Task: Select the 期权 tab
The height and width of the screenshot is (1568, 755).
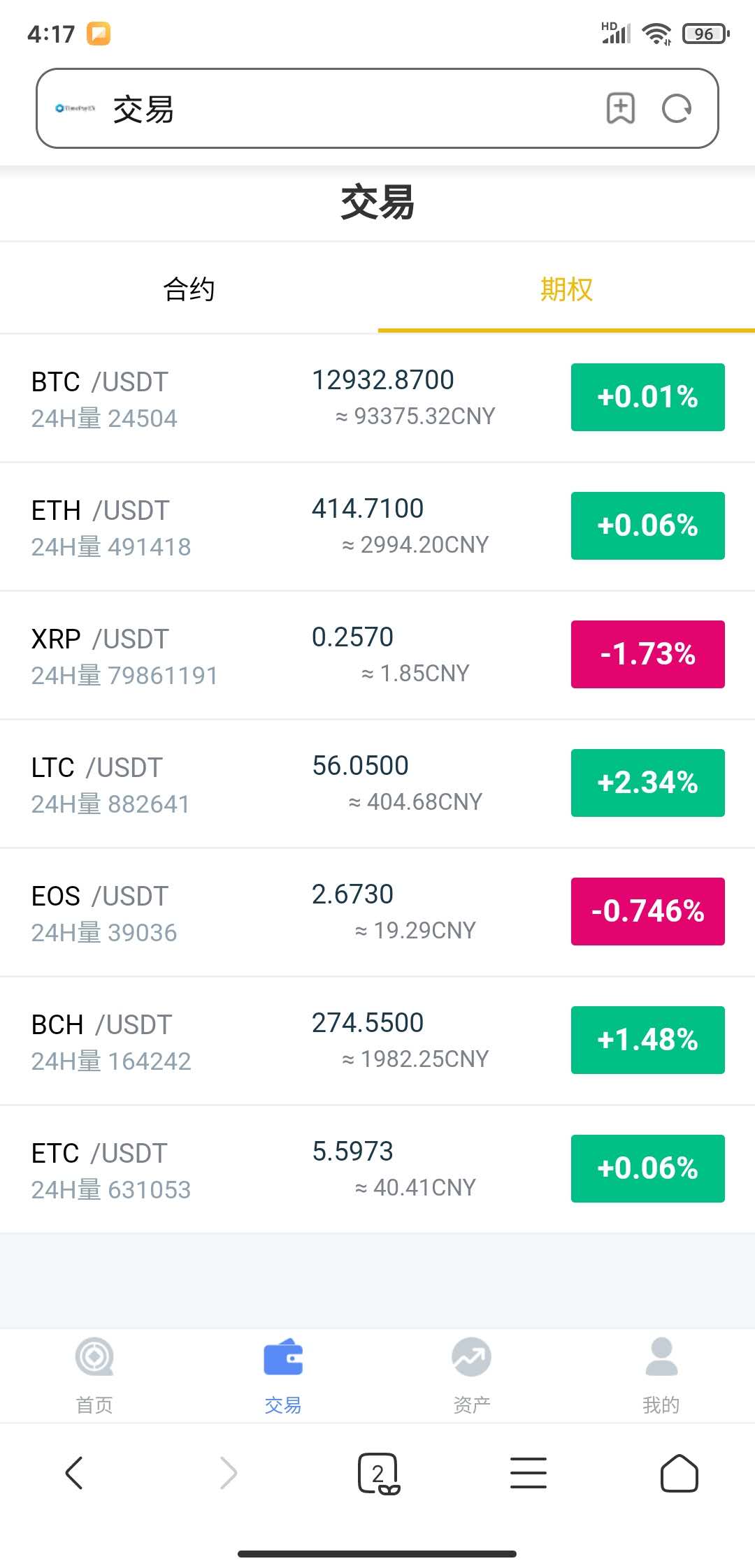Action: [x=566, y=289]
